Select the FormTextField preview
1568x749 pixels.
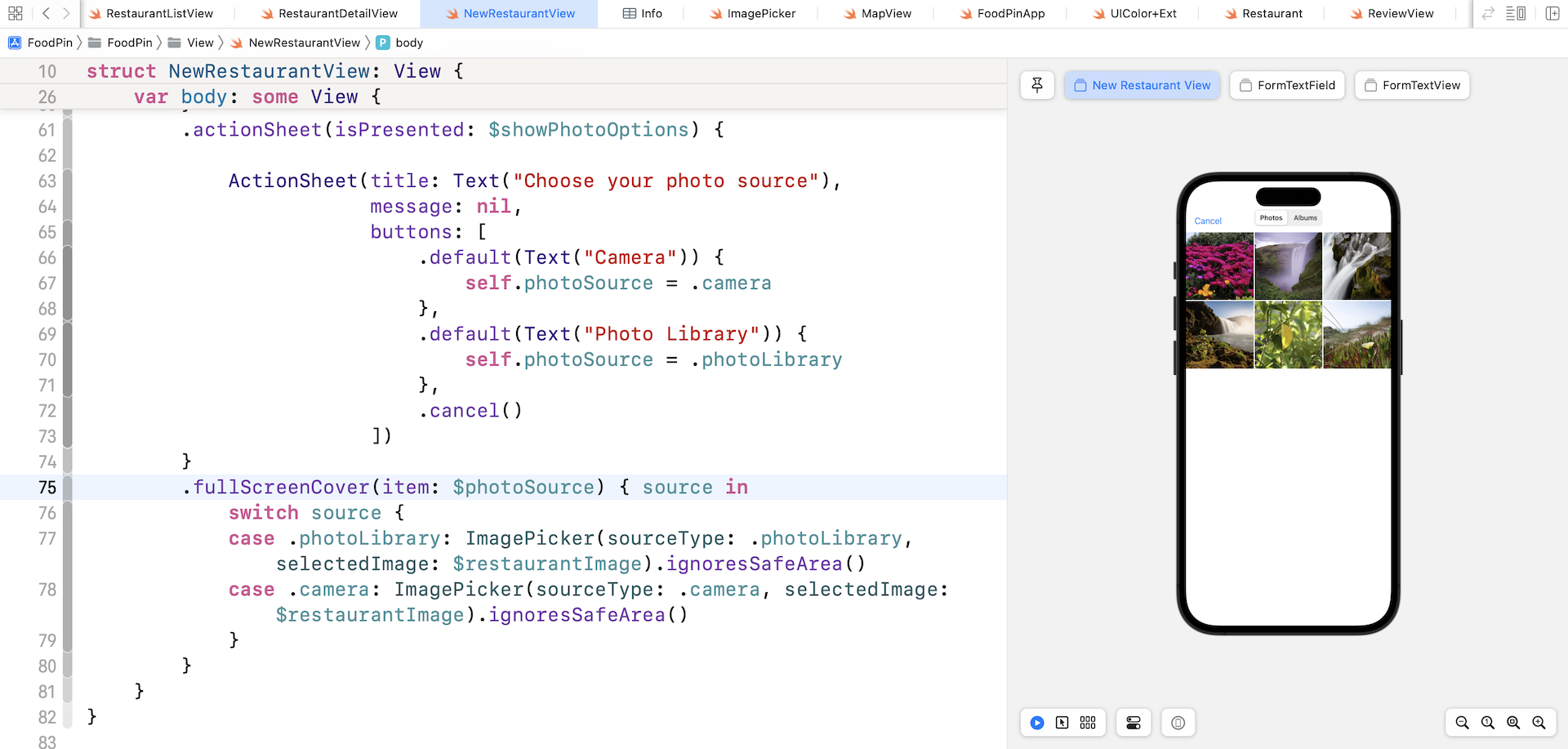[x=1287, y=85]
